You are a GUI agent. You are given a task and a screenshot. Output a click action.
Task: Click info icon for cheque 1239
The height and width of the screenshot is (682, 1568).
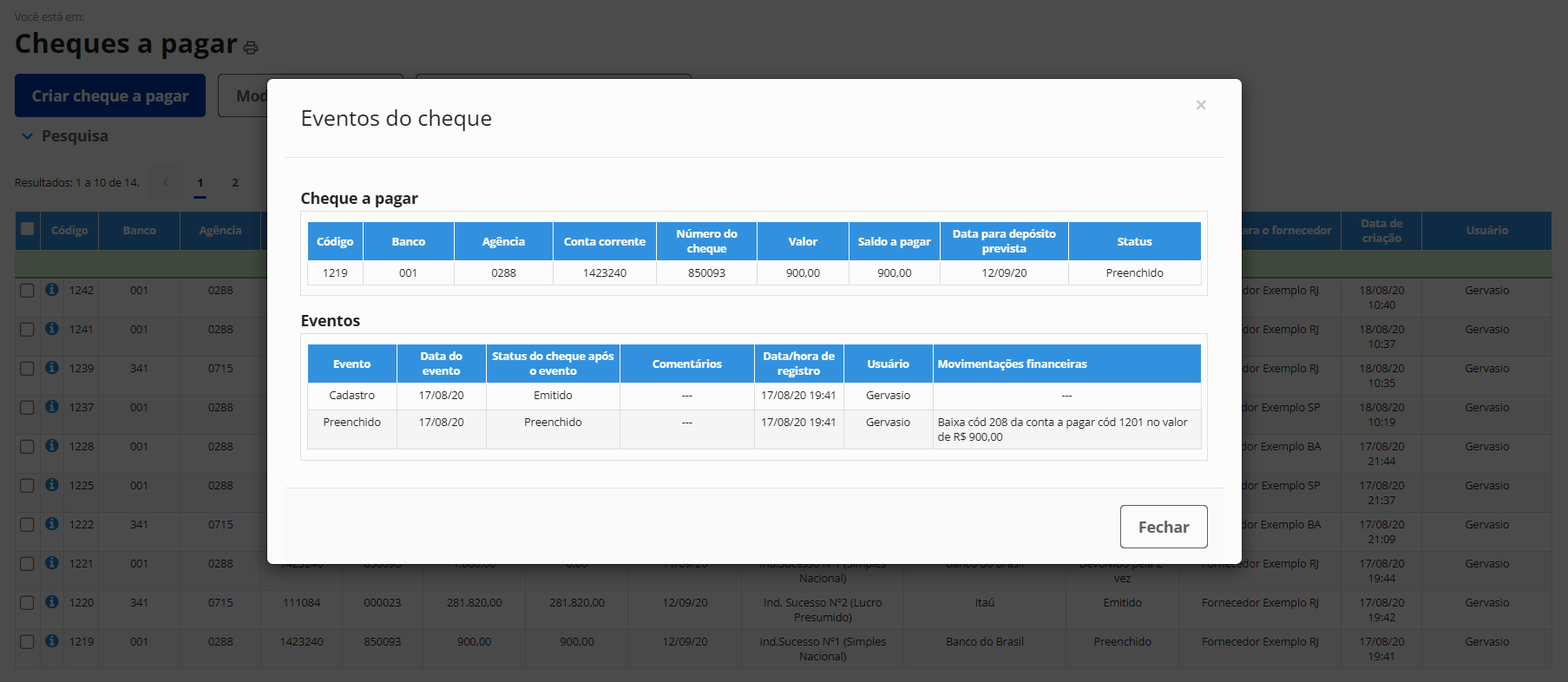(52, 368)
